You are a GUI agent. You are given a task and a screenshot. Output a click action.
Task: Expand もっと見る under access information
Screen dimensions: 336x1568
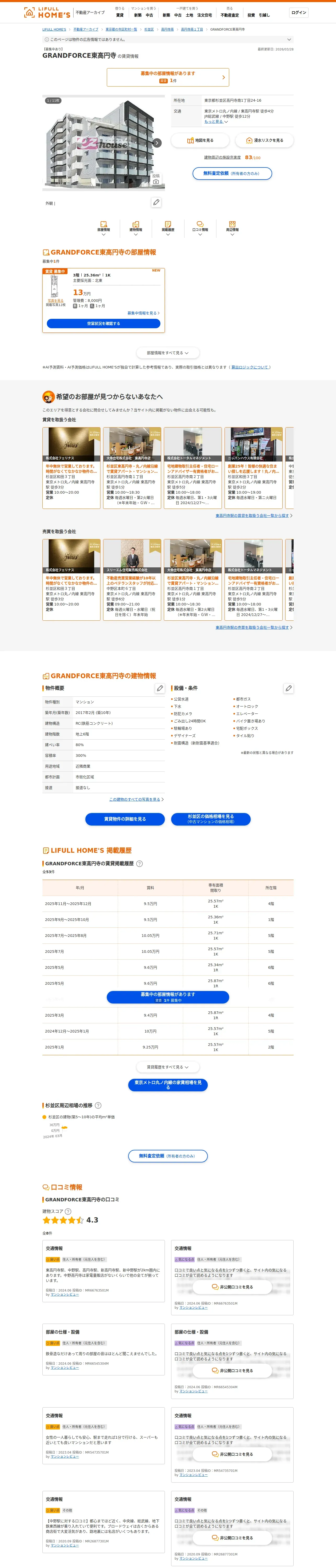pos(216,122)
